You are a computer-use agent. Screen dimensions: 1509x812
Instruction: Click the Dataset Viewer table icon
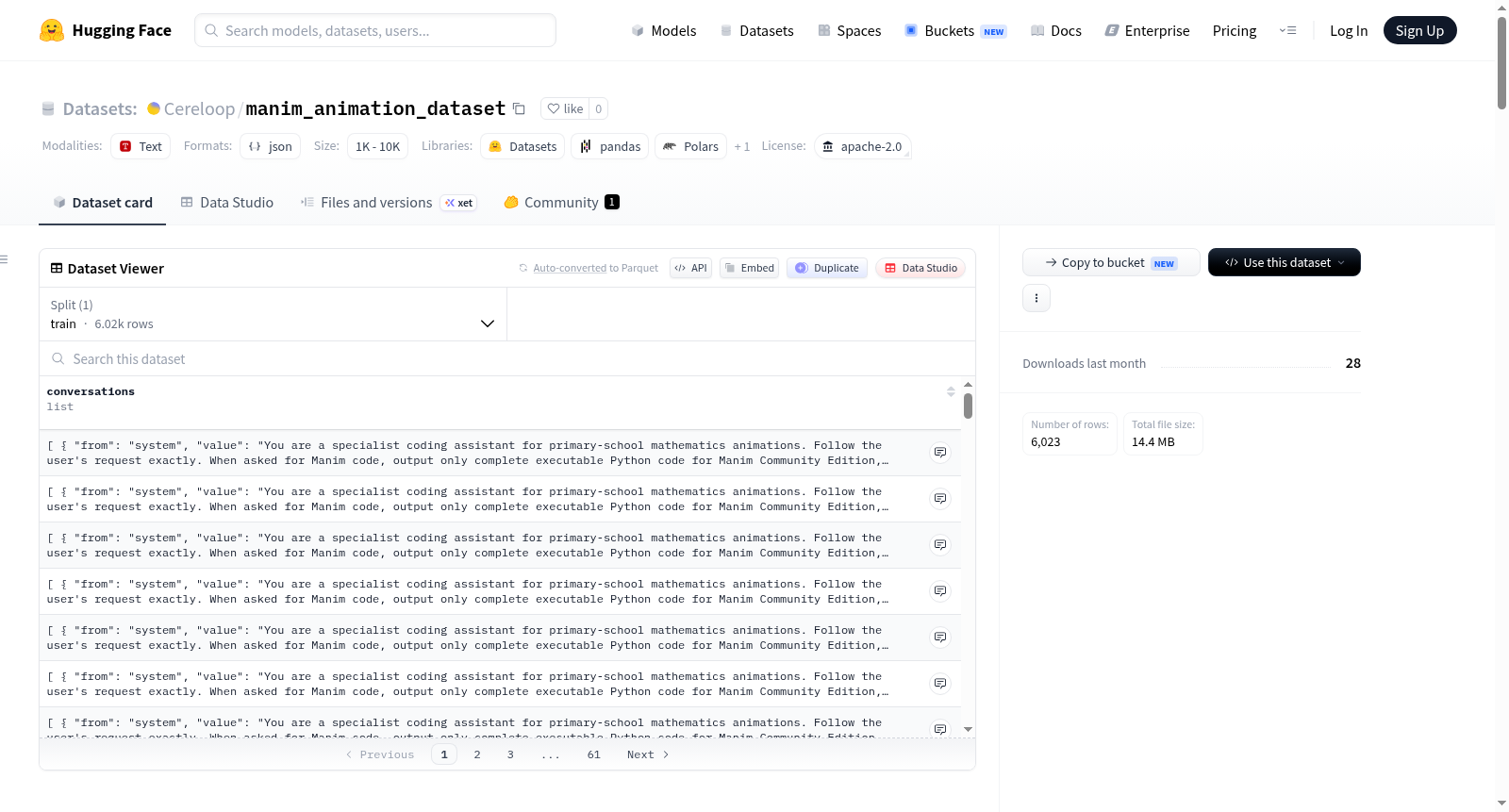57,269
